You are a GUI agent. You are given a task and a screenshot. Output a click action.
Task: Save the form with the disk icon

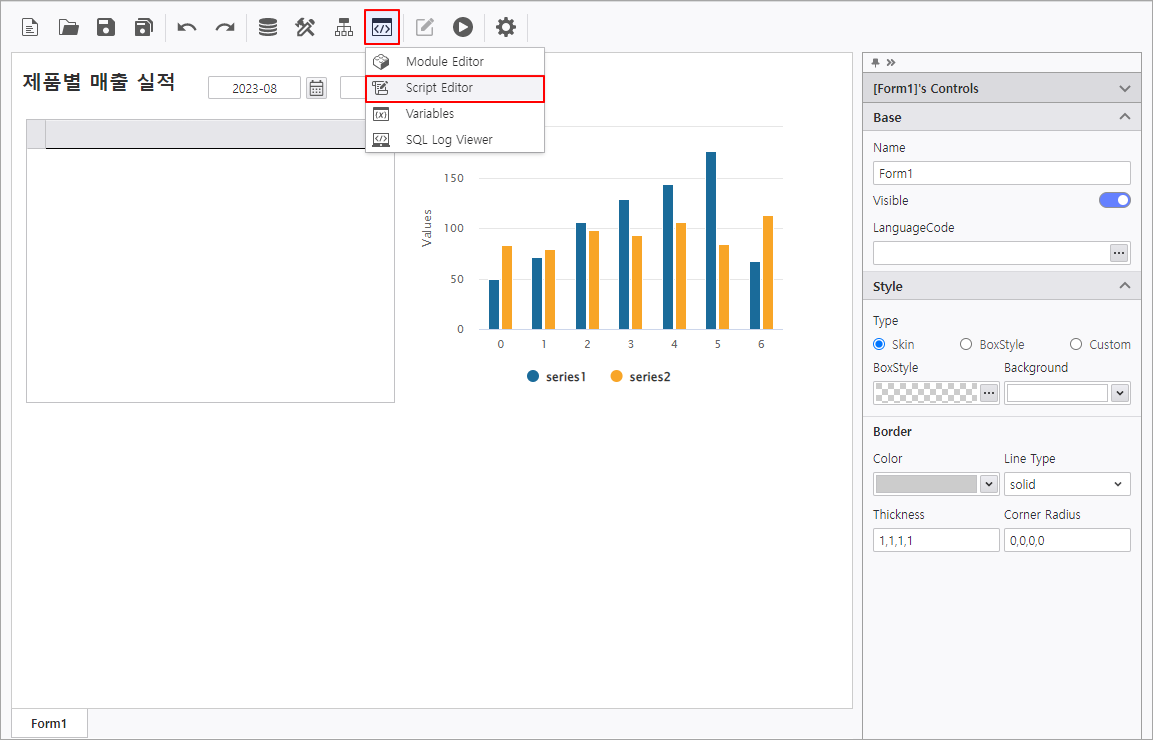[106, 28]
